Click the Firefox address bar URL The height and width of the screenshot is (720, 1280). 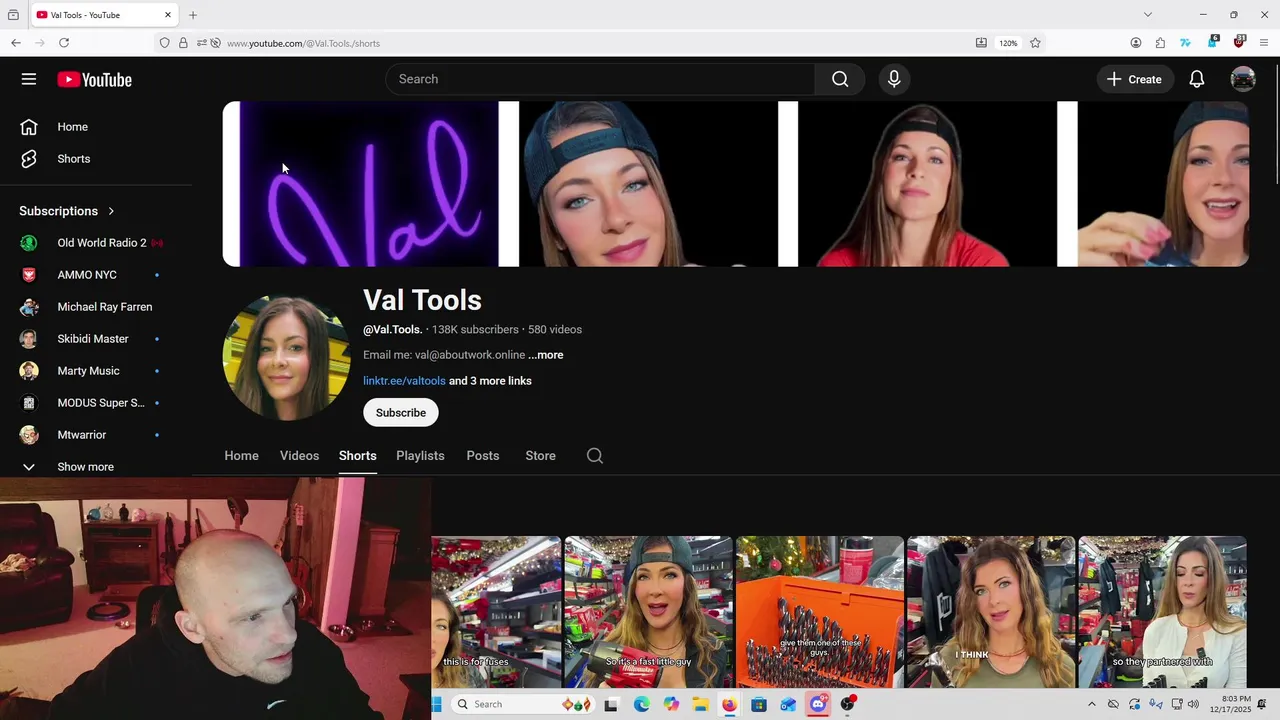[x=303, y=43]
